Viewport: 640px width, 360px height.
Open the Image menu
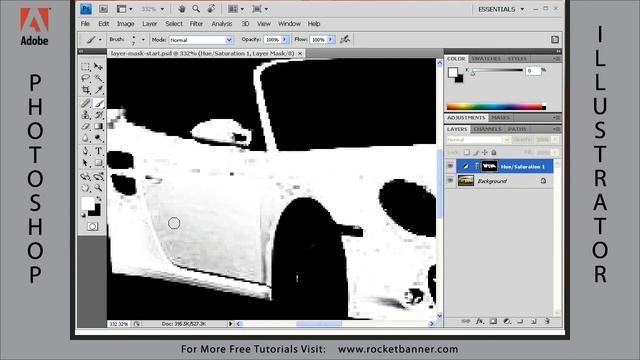coord(125,24)
